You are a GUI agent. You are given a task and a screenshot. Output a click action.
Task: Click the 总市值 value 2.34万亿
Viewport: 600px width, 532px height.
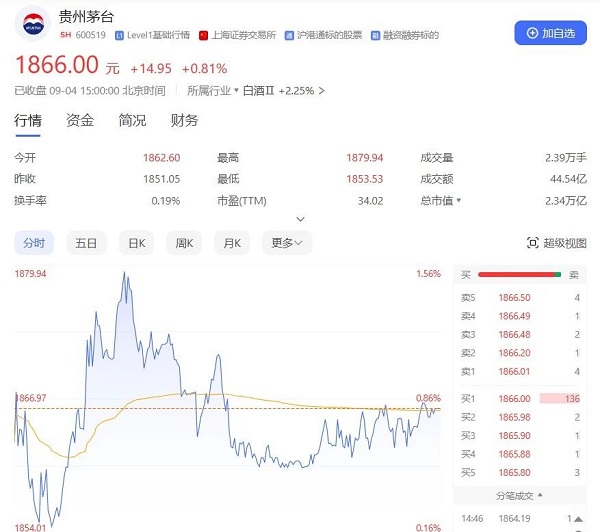[x=566, y=201]
